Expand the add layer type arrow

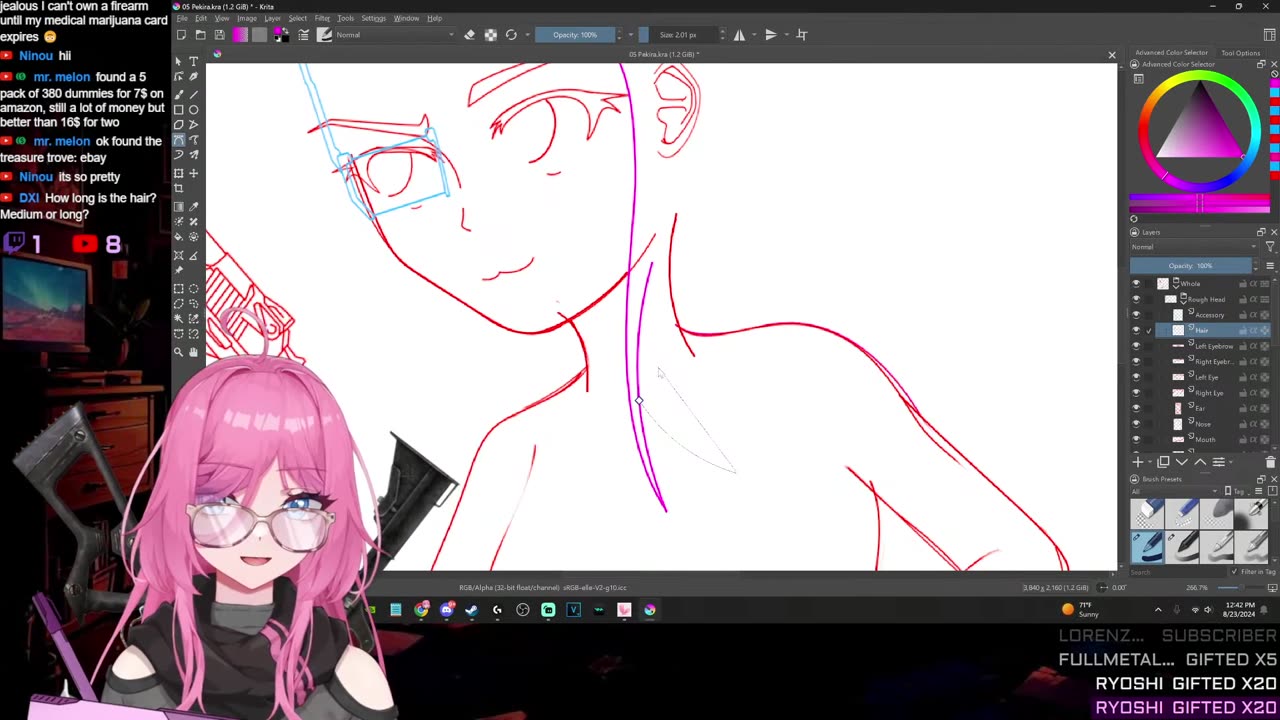coord(1150,462)
